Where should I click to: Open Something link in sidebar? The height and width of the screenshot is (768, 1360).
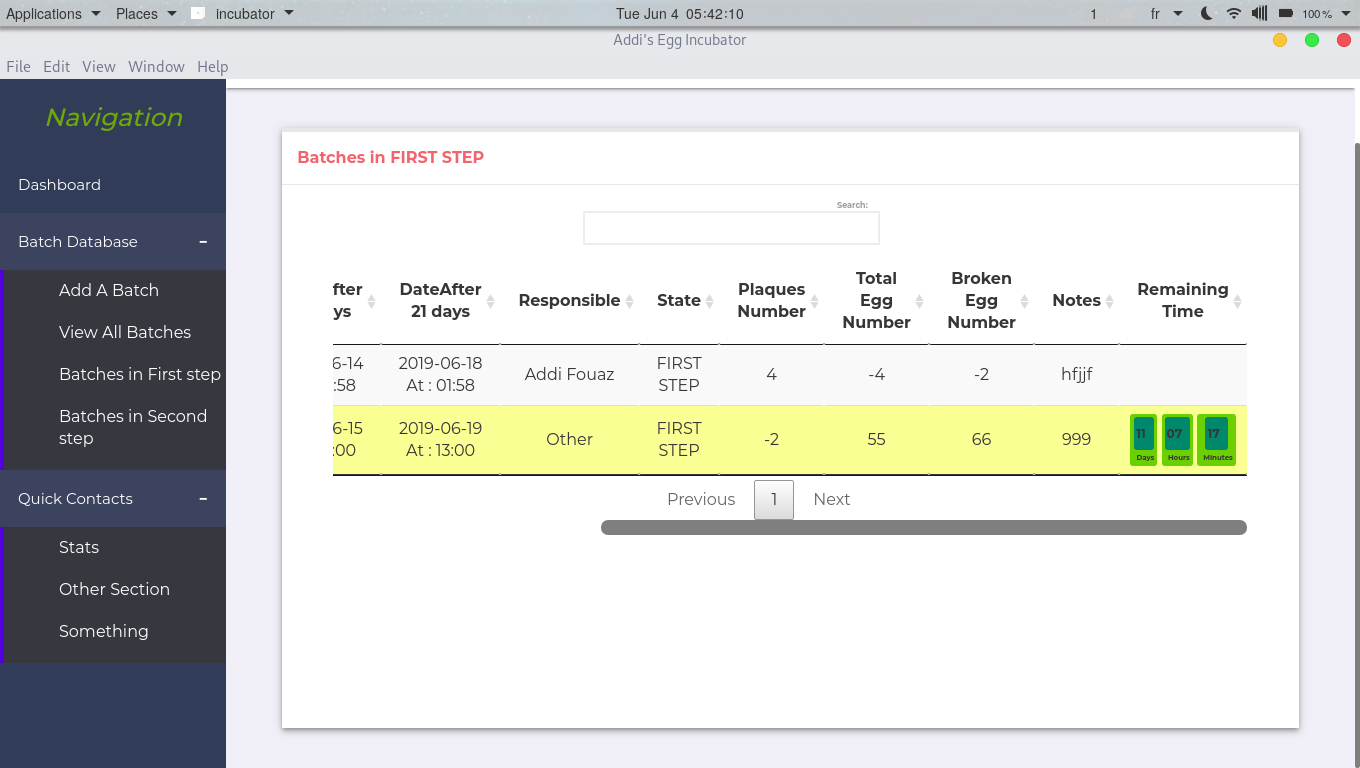[x=104, y=631]
